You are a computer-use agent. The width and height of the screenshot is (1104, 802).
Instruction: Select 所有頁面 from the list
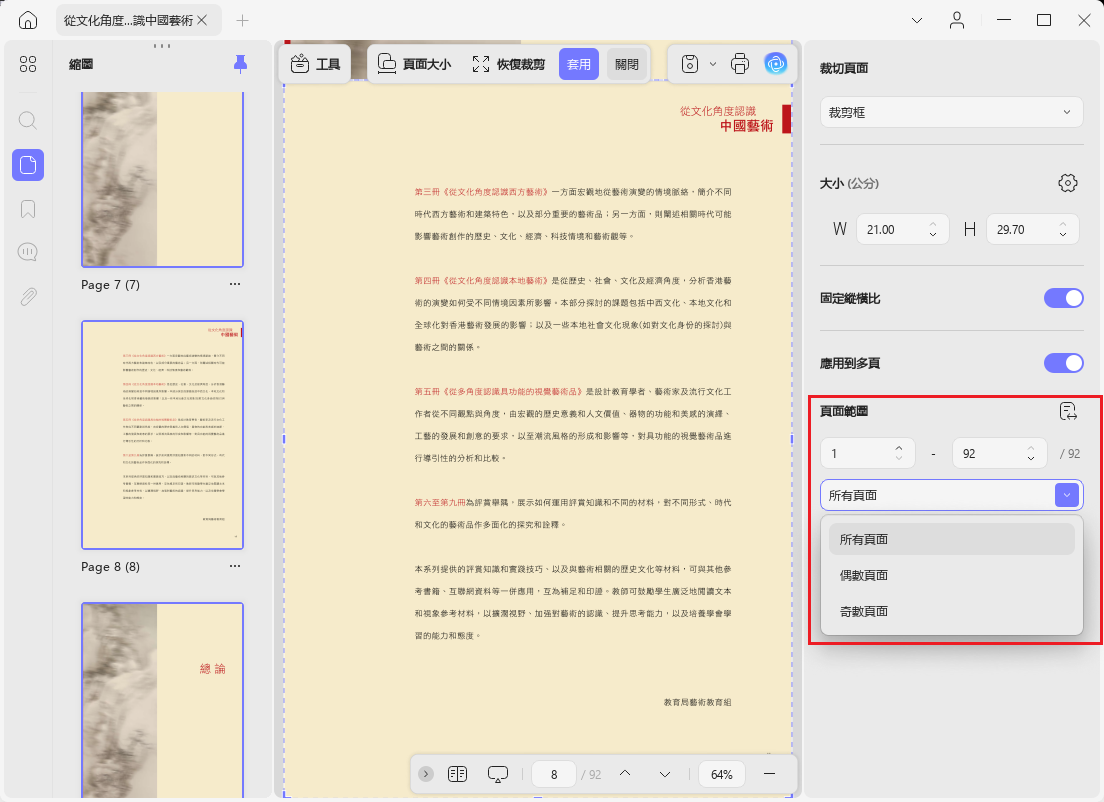951,539
